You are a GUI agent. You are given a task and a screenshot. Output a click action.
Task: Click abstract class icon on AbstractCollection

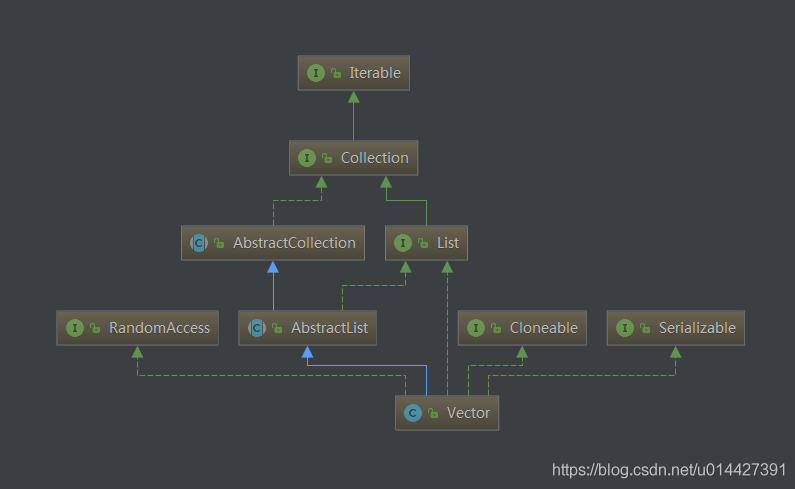(199, 243)
